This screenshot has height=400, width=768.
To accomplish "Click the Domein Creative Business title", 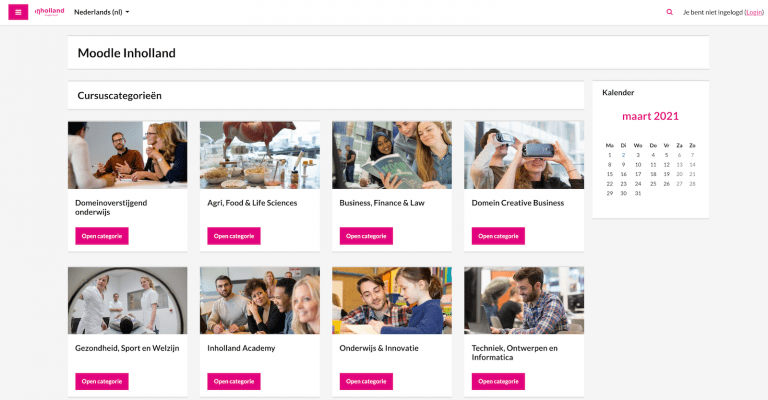I will pyautogui.click(x=518, y=203).
